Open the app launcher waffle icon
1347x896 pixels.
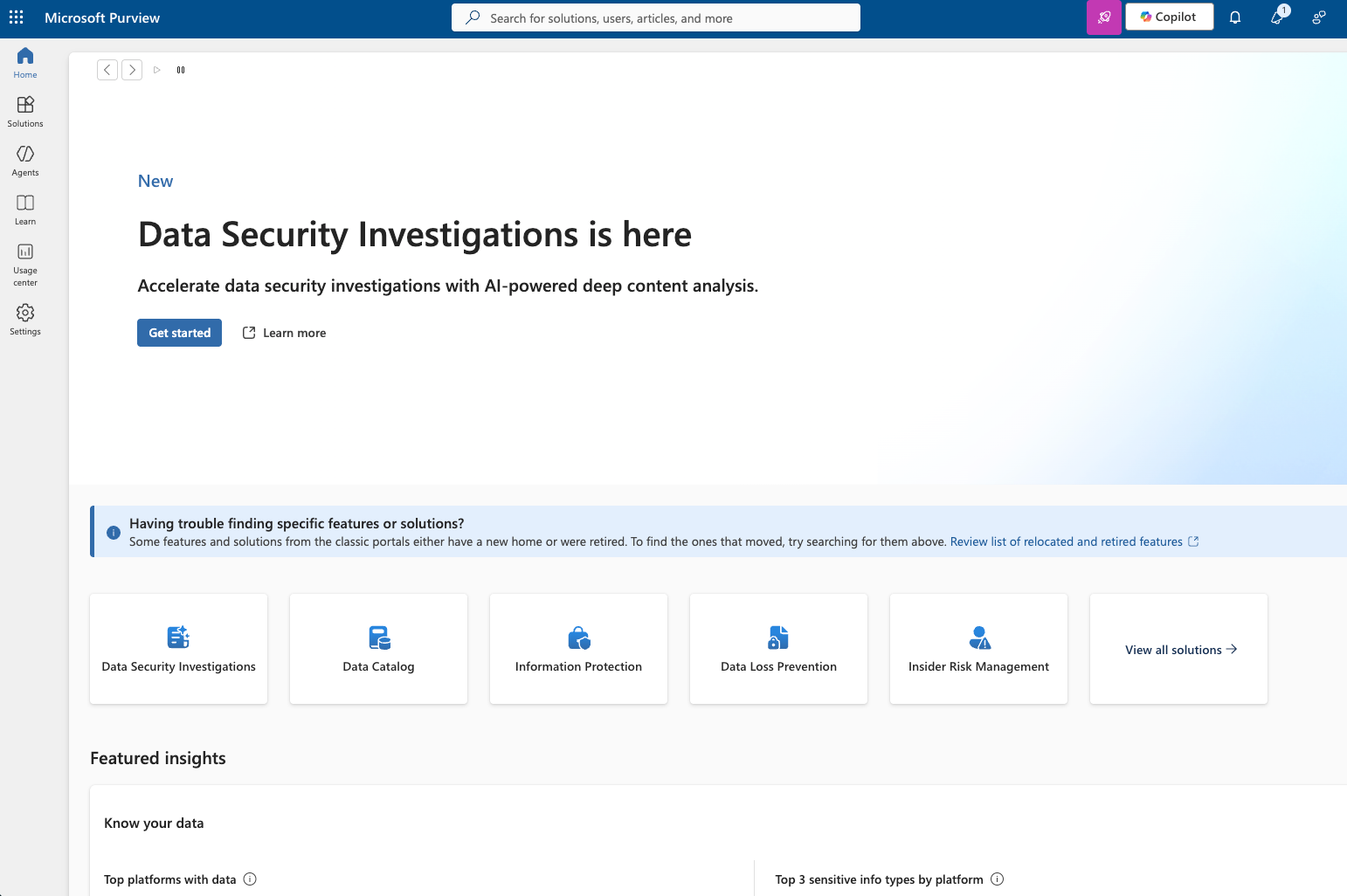pyautogui.click(x=17, y=17)
